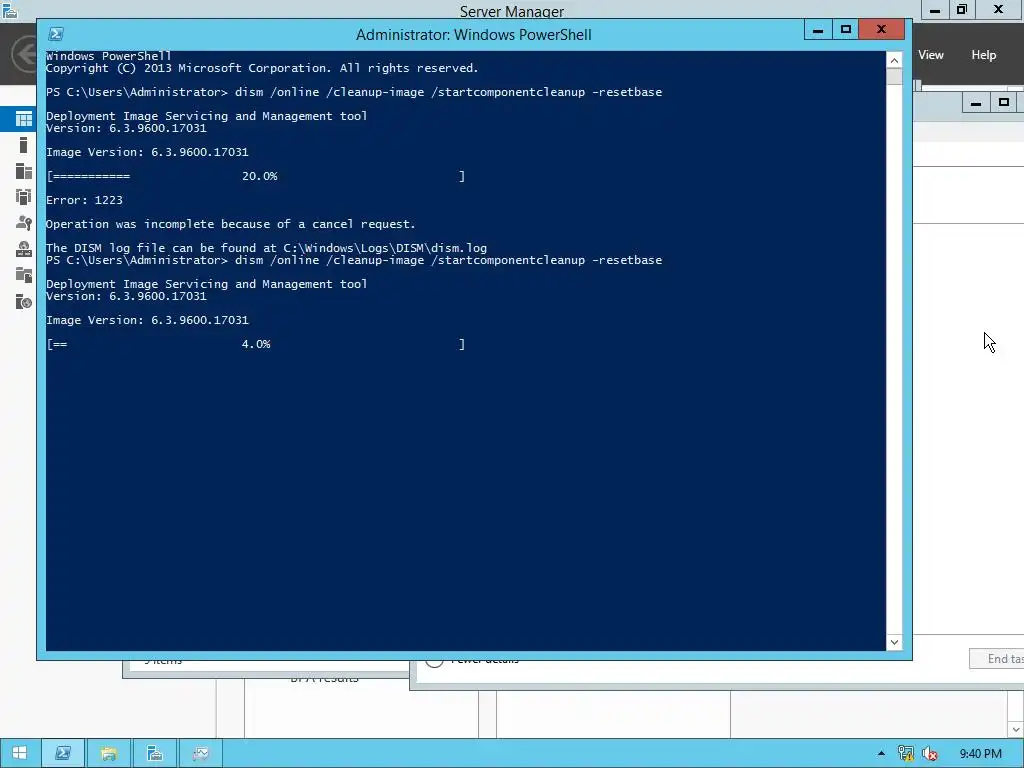This screenshot has height=768, width=1024.
Task: Click the 4.0% progress bar line
Action: tap(255, 344)
